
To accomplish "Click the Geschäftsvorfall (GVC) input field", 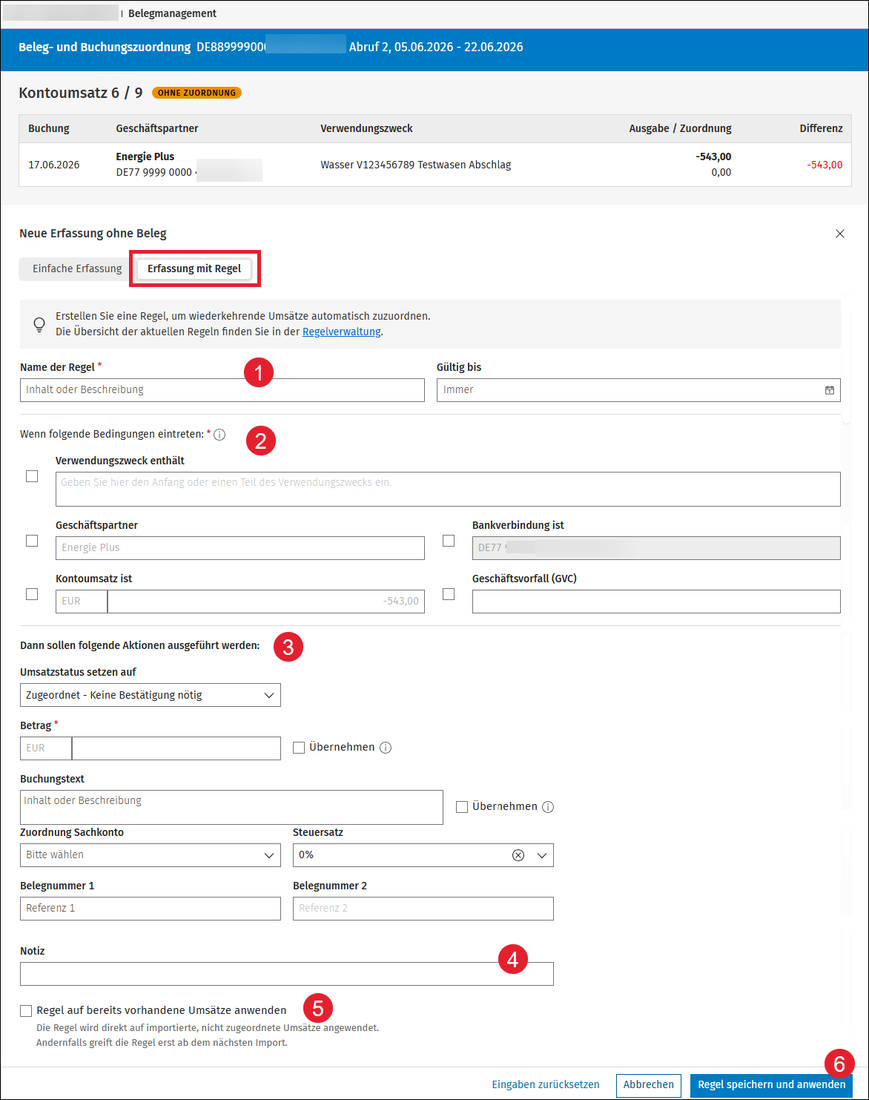I will pos(656,601).
